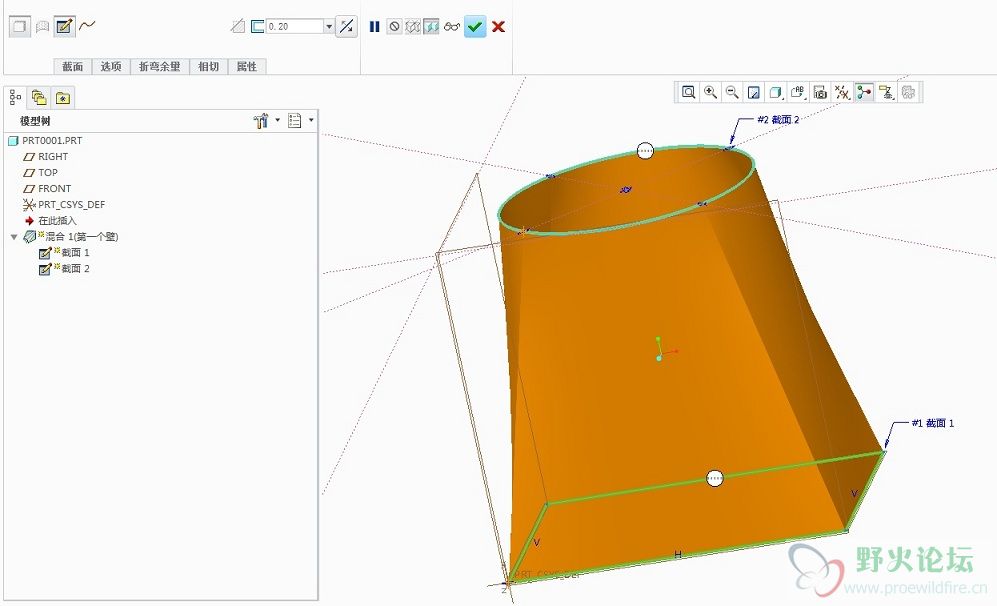The image size is (997, 606).
Task: Click the remove material icon
Action: (x=238, y=26)
